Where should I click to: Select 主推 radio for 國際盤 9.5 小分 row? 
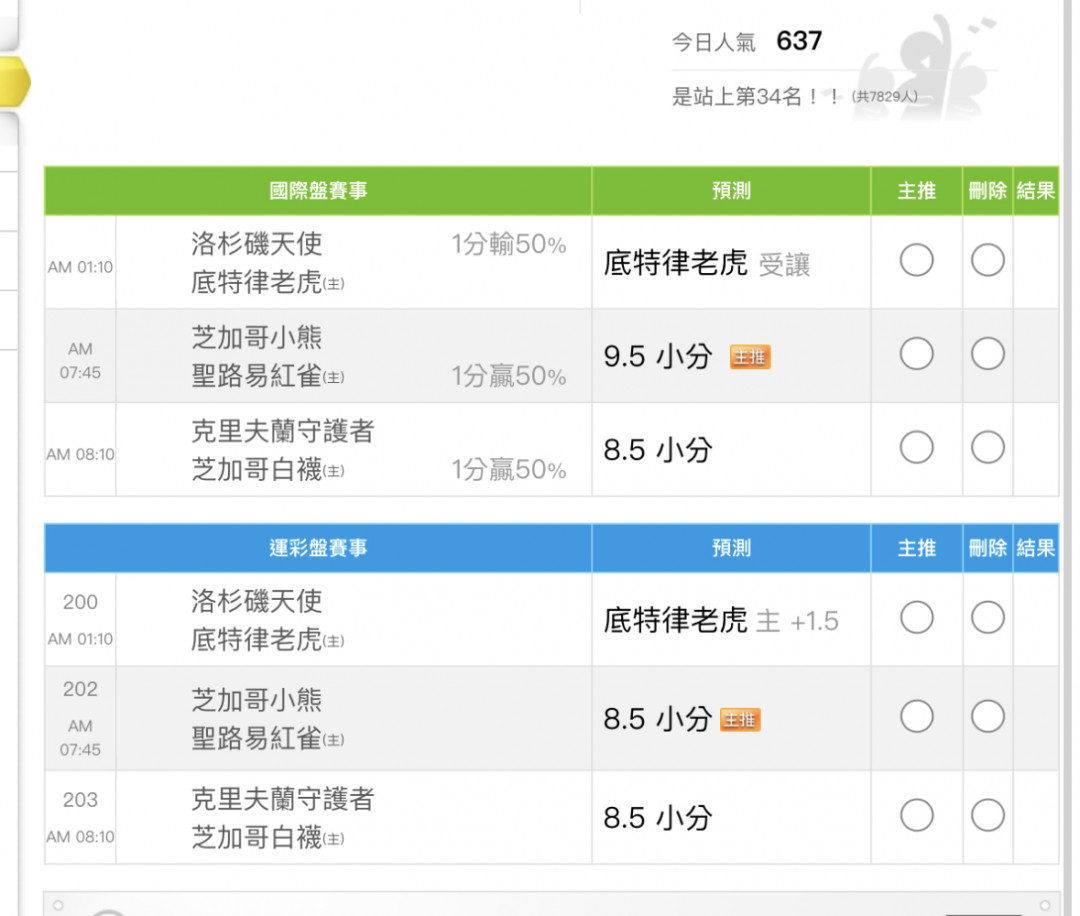point(916,354)
